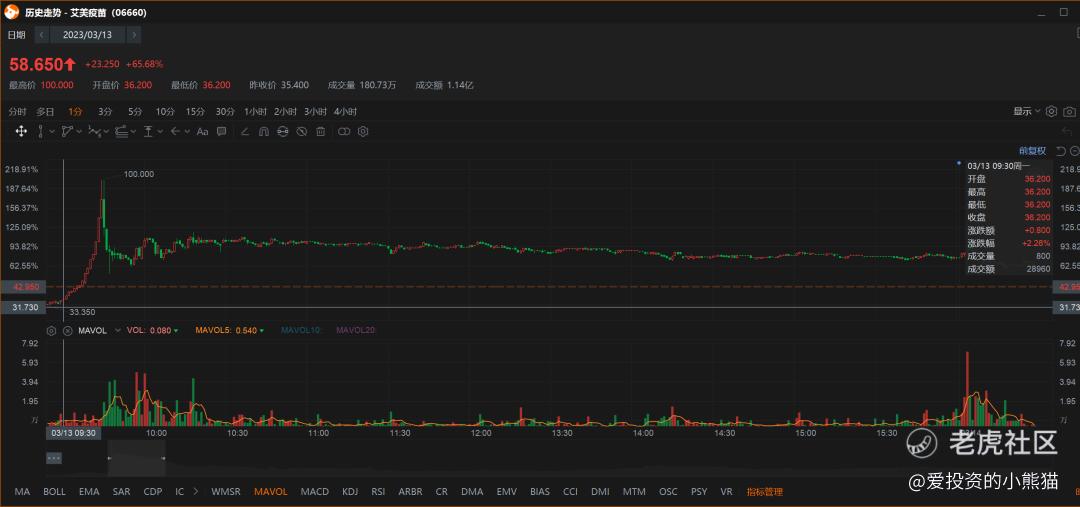Click the timeline range selector window
This screenshot has width=1080, height=507.
click(136, 458)
